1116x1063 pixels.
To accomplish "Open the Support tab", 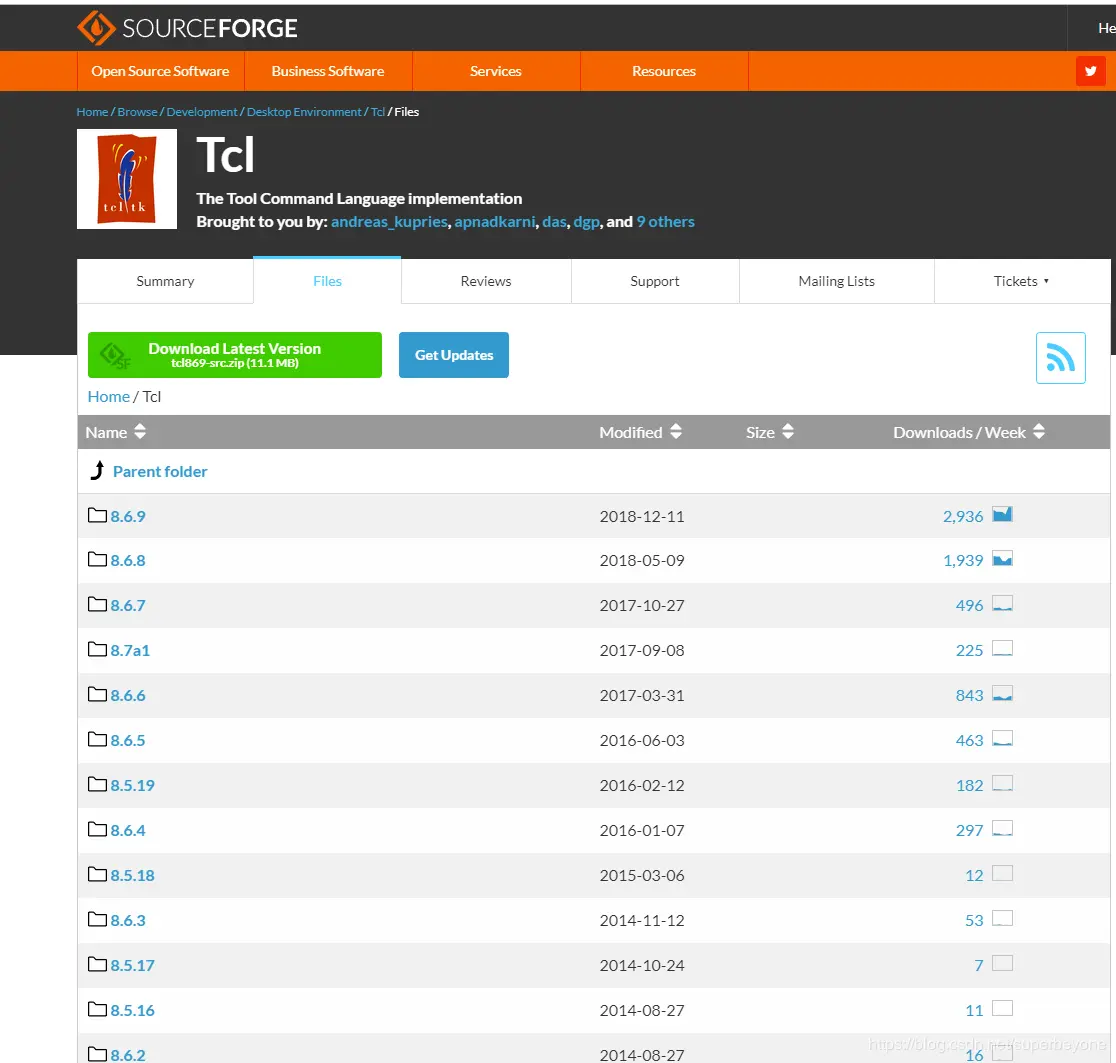I will (x=655, y=281).
